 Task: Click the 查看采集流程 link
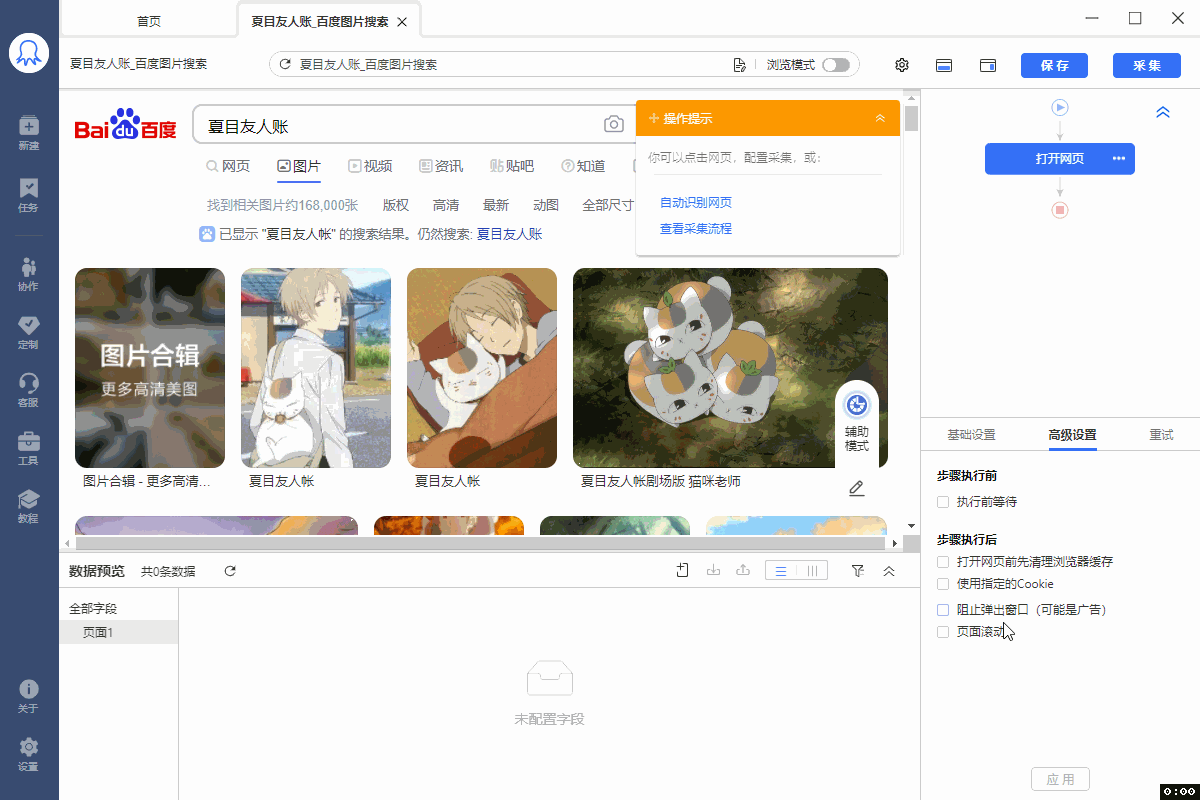pos(696,229)
